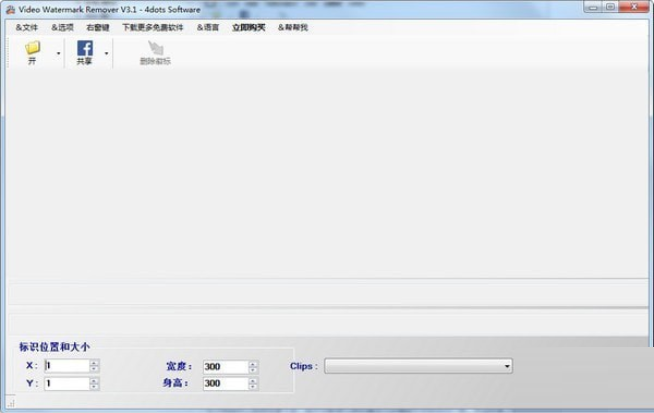654x413 pixels.
Task: Click the 宽度 width input field
Action: click(224, 366)
